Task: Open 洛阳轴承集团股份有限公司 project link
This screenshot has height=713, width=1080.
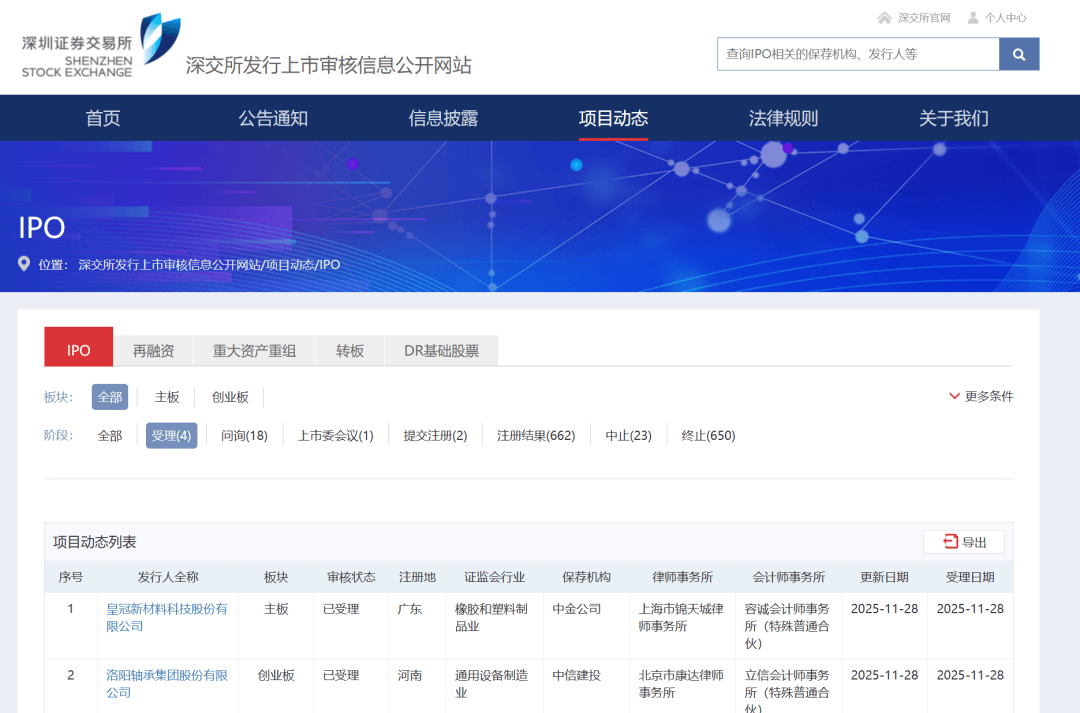Action: coord(167,675)
